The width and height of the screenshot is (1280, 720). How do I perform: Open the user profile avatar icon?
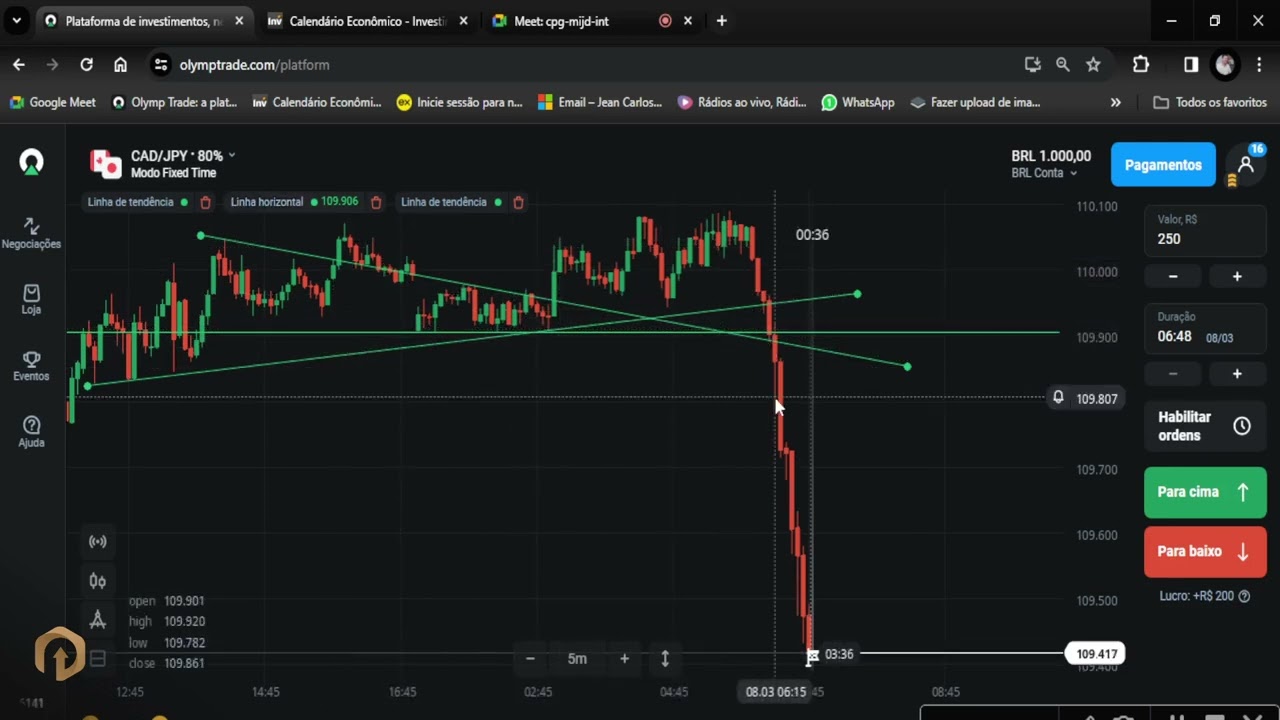click(1246, 164)
